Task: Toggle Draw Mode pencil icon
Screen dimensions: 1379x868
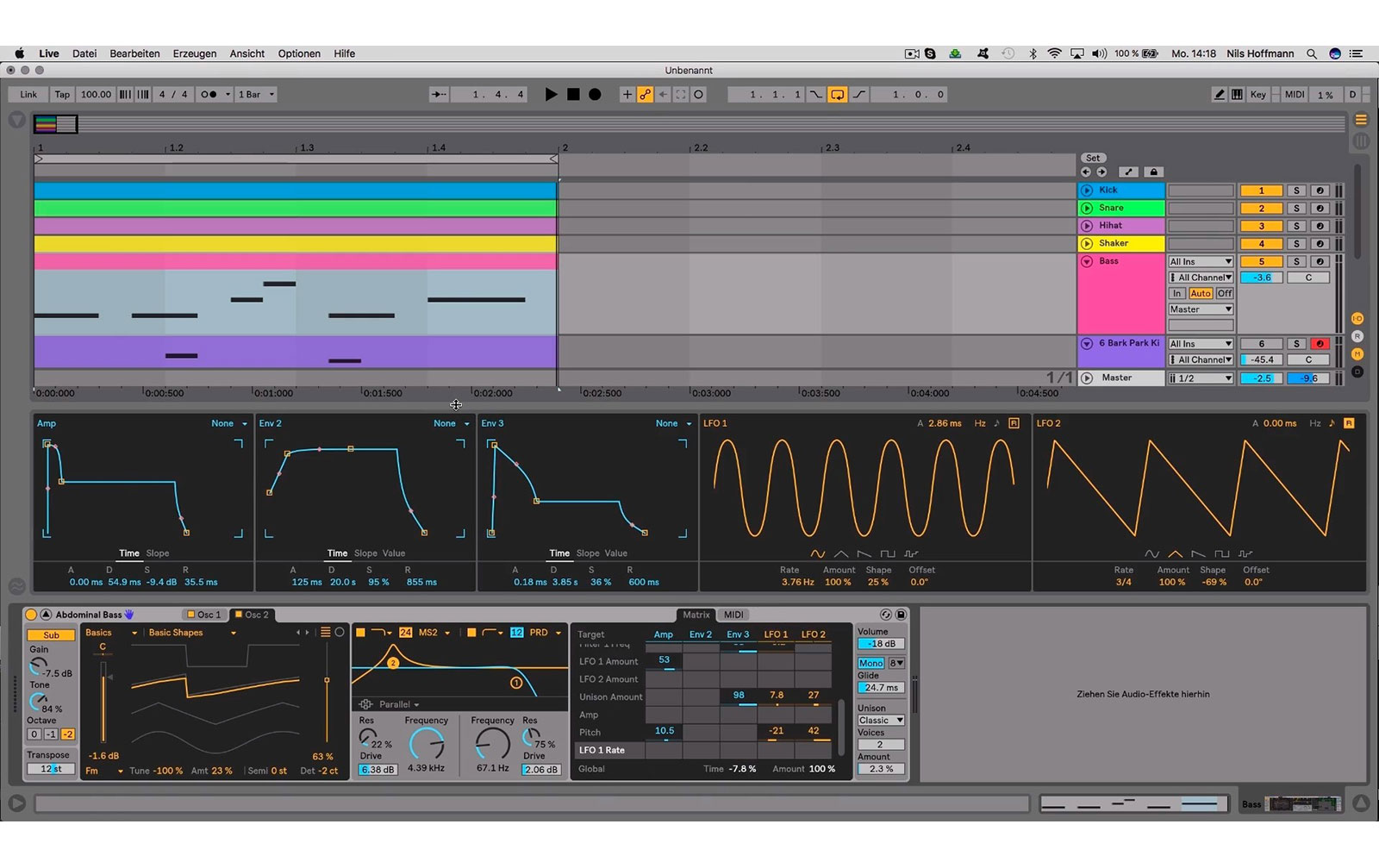Action: pos(1219,95)
